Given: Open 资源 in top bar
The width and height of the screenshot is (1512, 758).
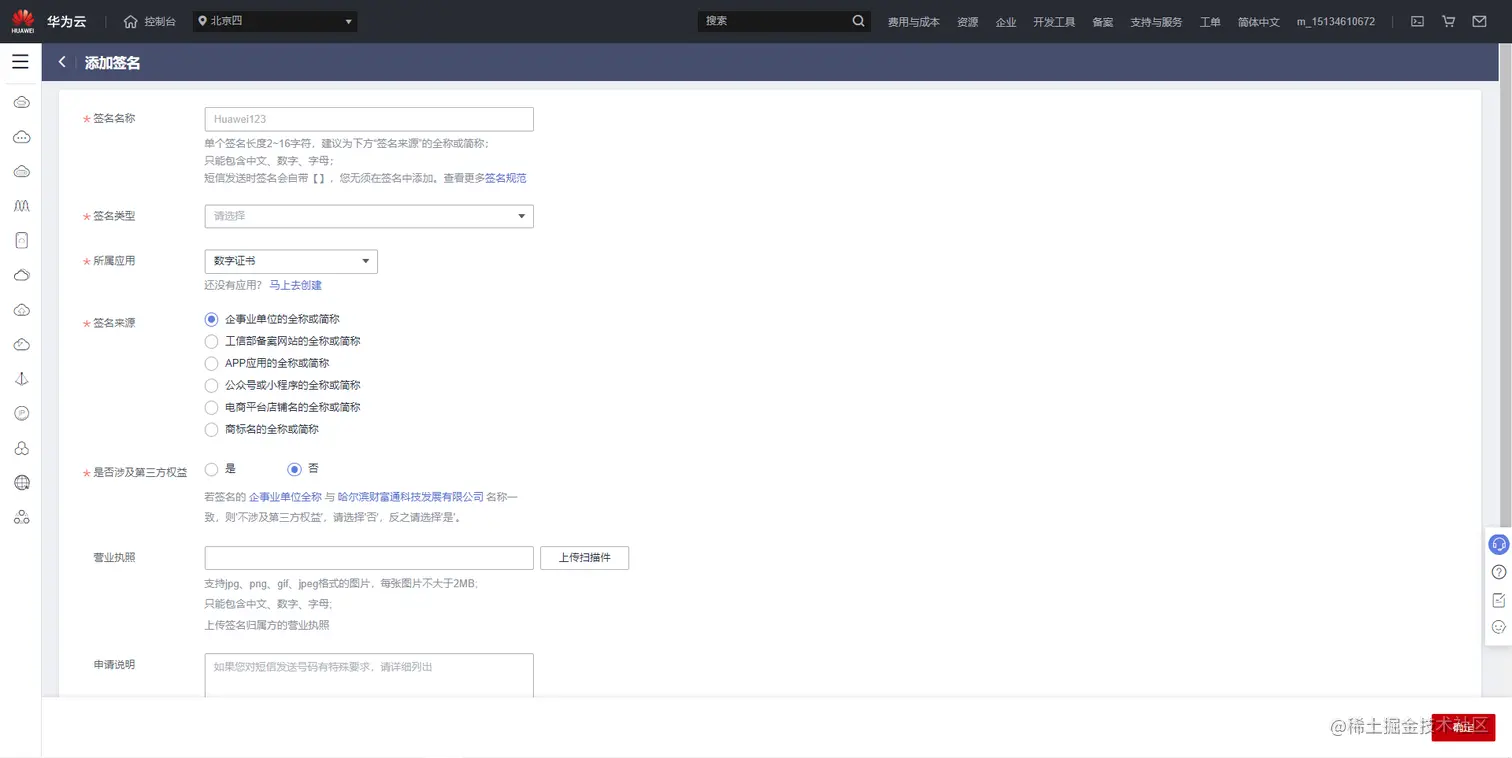Looking at the screenshot, I should [x=967, y=22].
